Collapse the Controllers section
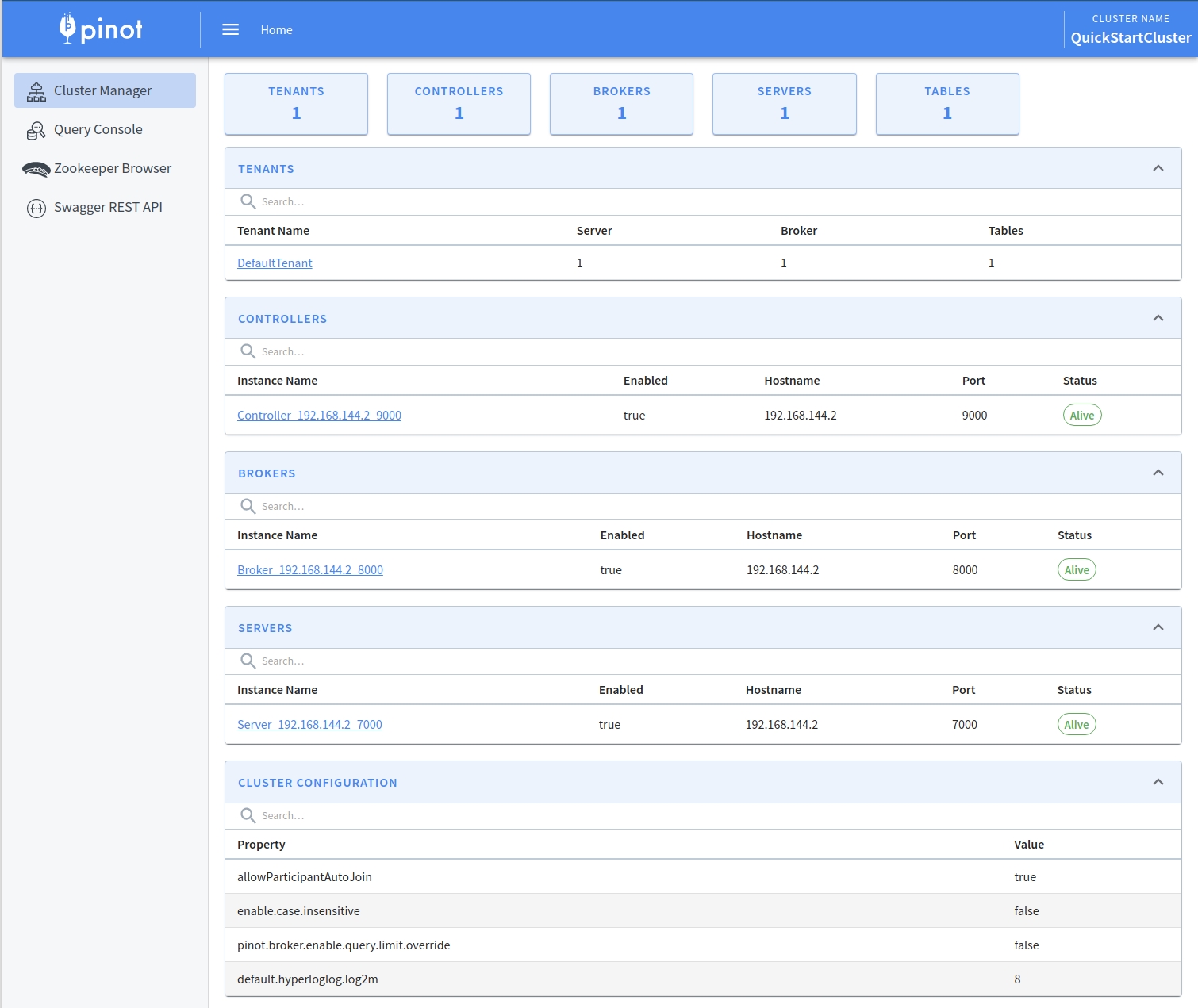 click(1158, 318)
